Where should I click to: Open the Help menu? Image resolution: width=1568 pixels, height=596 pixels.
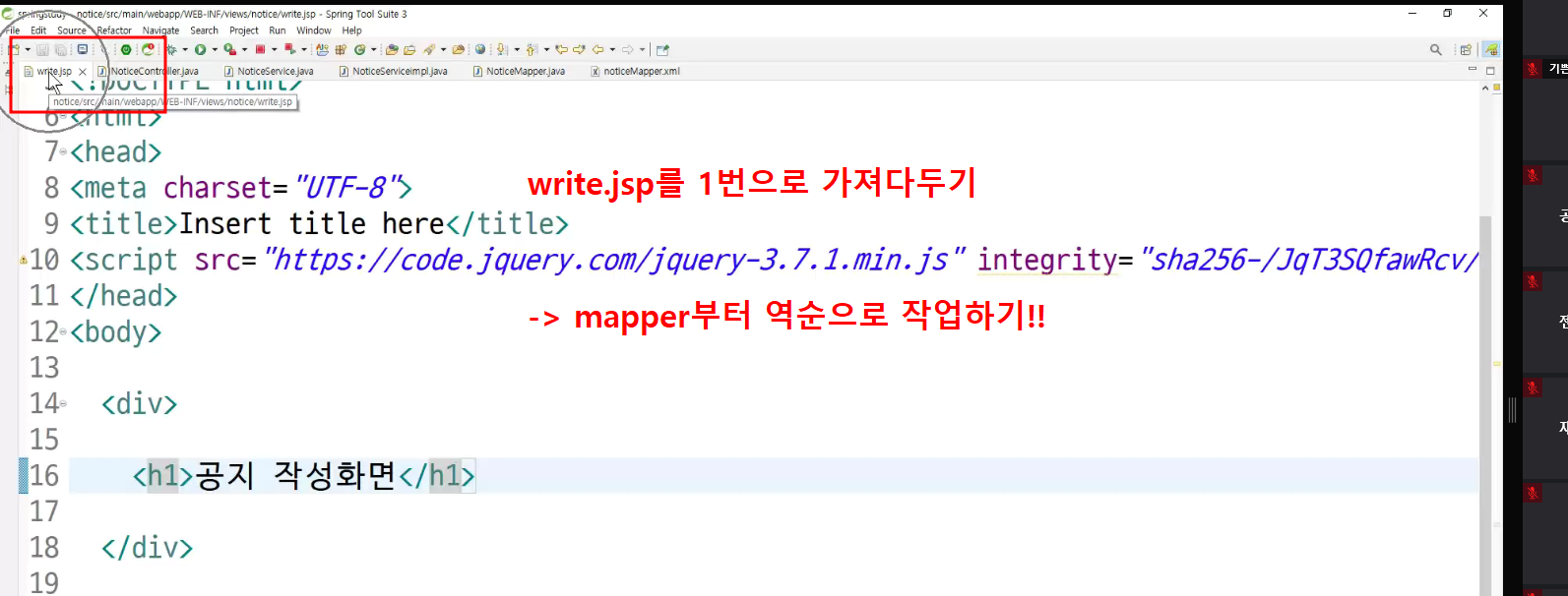pyautogui.click(x=351, y=30)
